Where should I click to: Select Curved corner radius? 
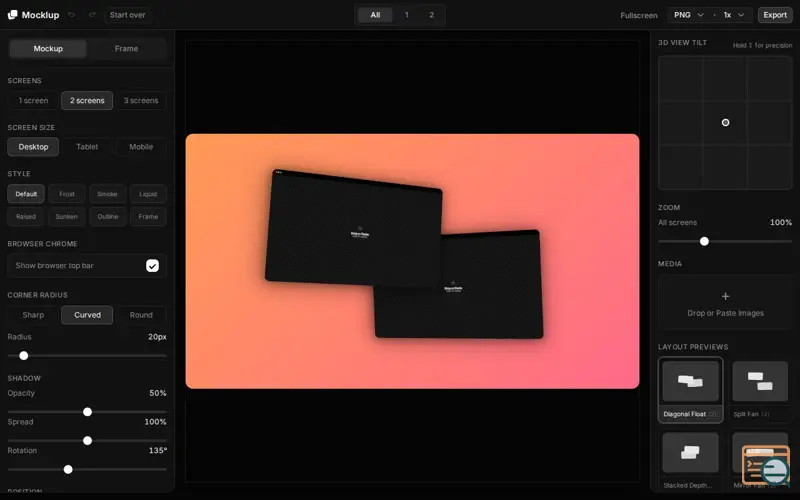87,315
